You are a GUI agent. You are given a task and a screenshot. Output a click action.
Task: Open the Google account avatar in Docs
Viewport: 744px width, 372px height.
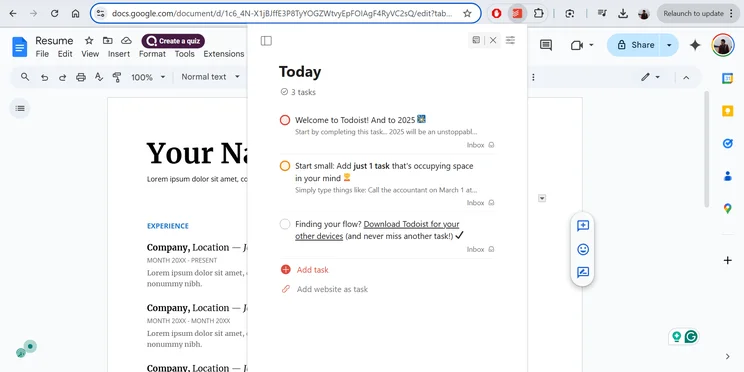pos(723,45)
